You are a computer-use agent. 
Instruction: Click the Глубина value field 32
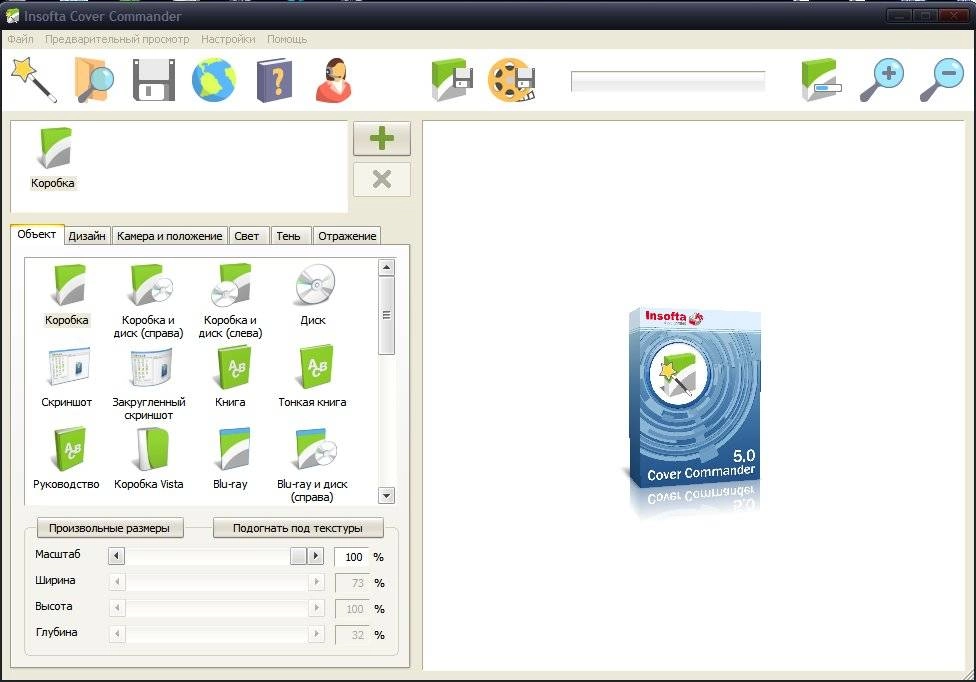click(352, 635)
